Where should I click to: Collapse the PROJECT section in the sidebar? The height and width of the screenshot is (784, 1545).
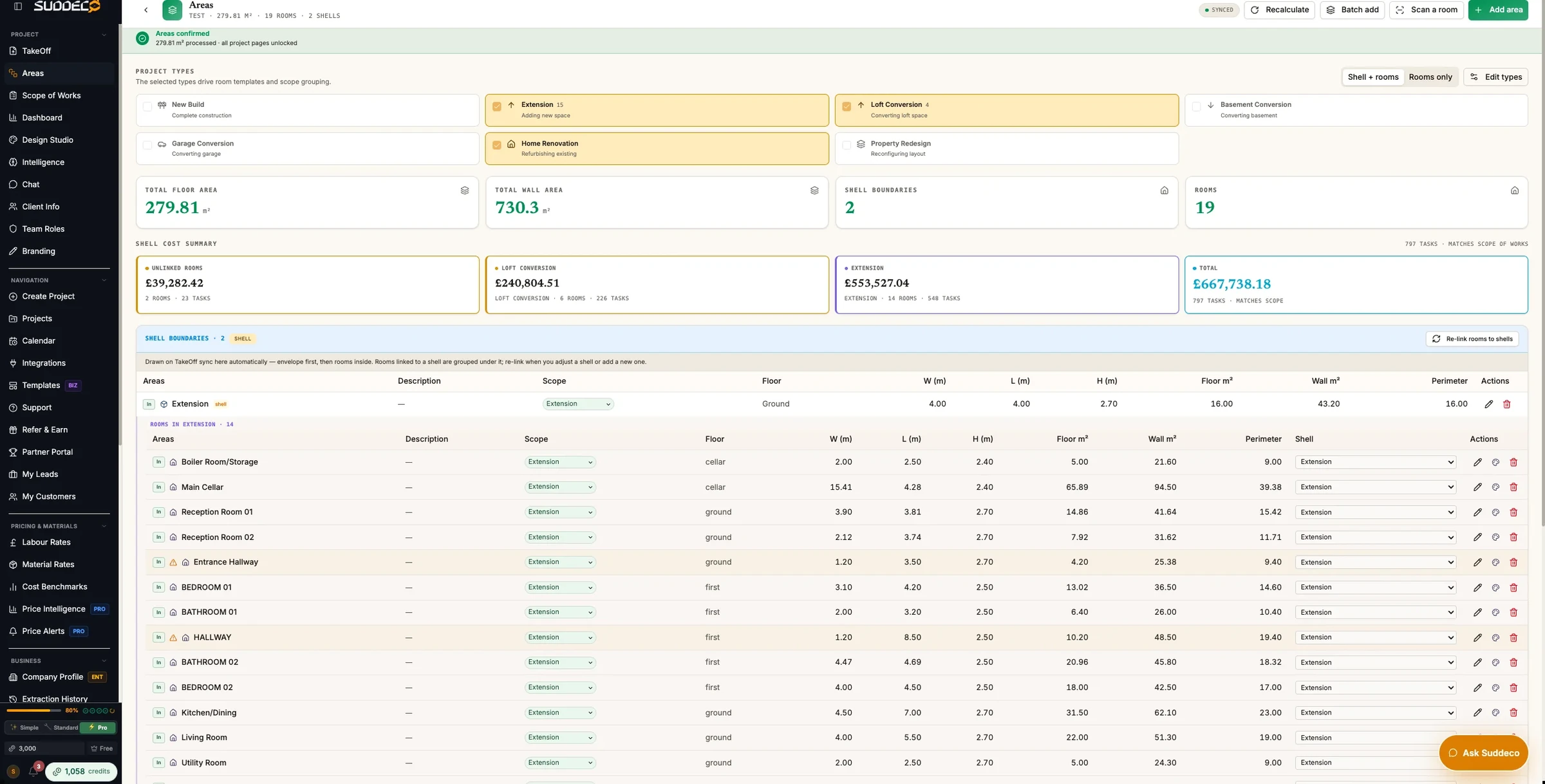coord(104,35)
